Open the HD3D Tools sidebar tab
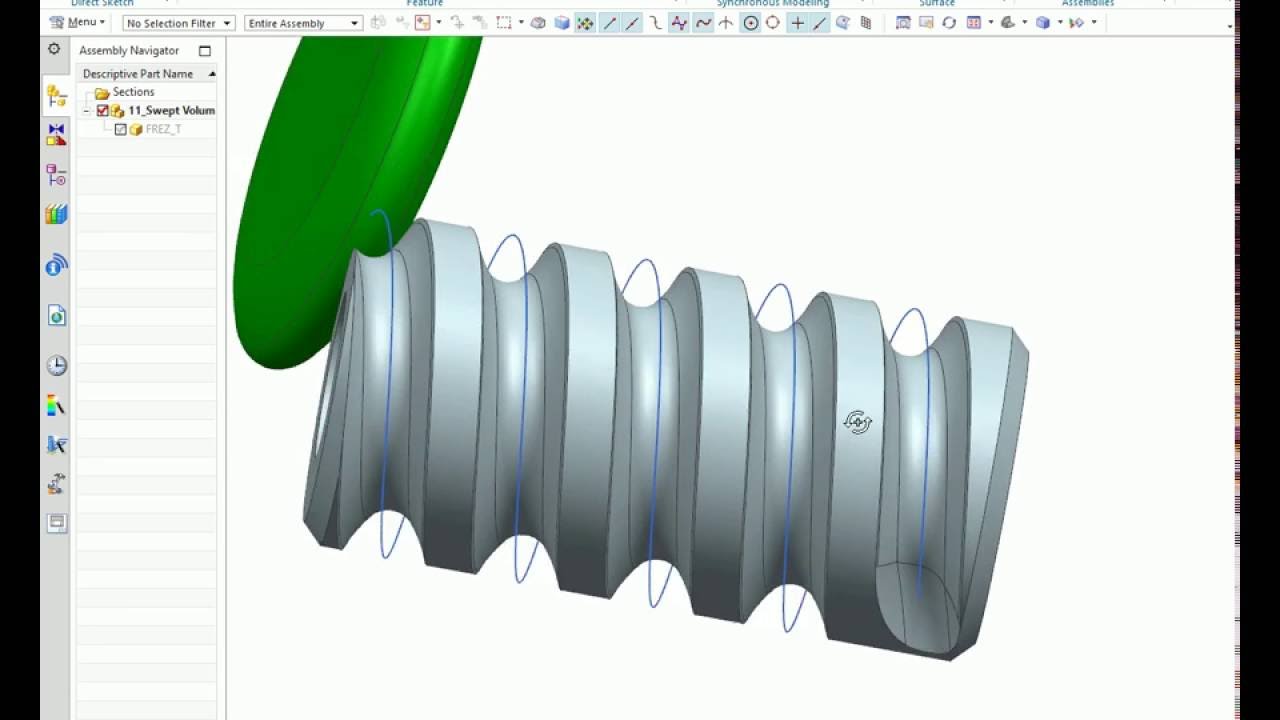The width and height of the screenshot is (1280, 720). tap(56, 265)
